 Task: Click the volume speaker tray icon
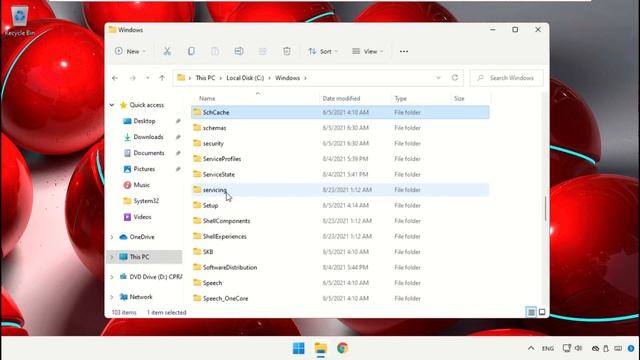point(578,348)
